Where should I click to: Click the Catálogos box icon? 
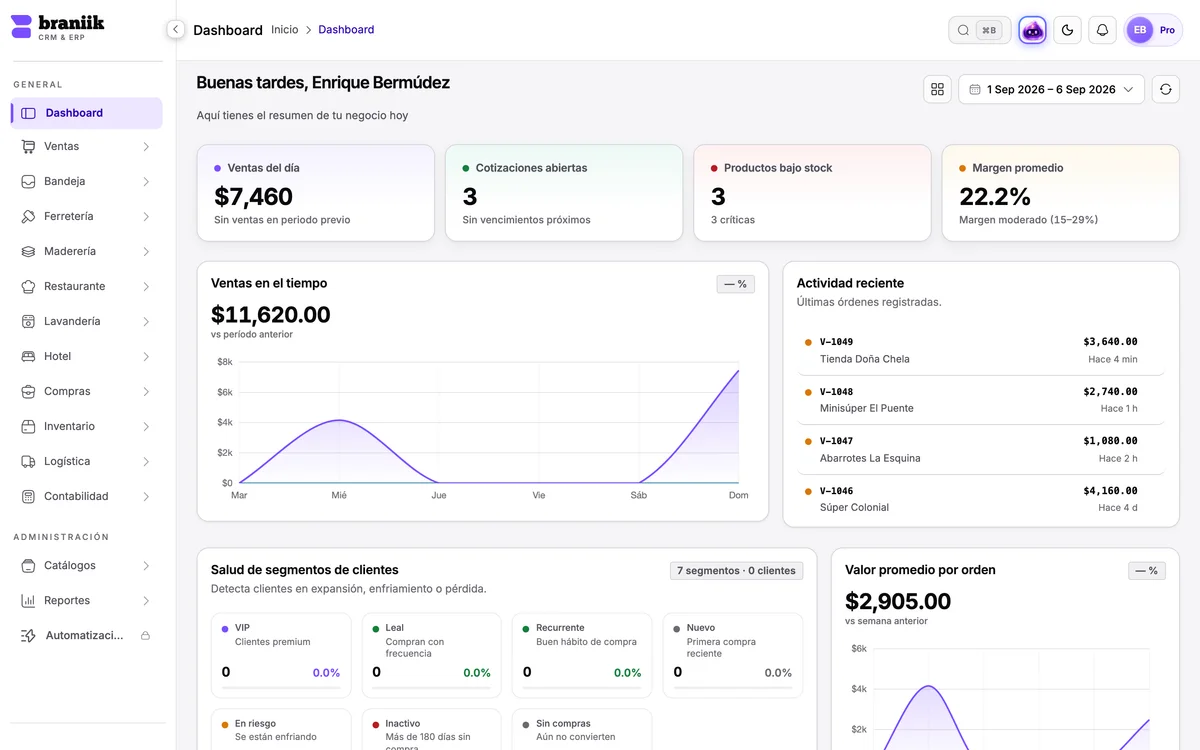[28, 565]
